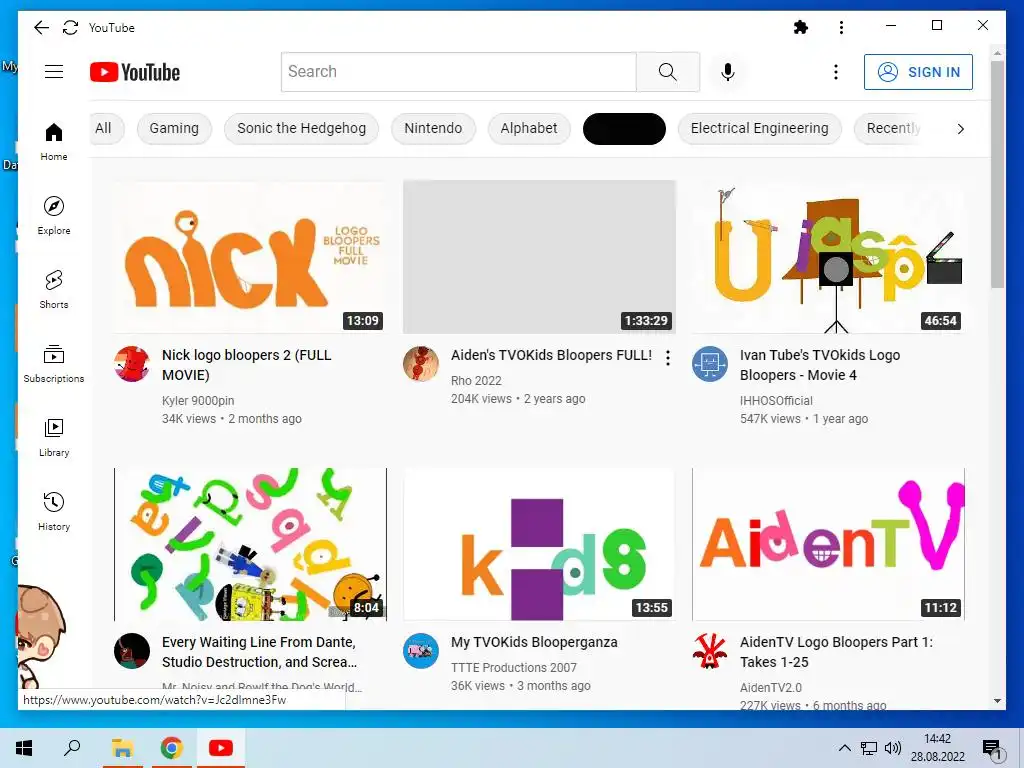Select the Nintendo filter chip
1024x768 pixels.
pyautogui.click(x=433, y=128)
